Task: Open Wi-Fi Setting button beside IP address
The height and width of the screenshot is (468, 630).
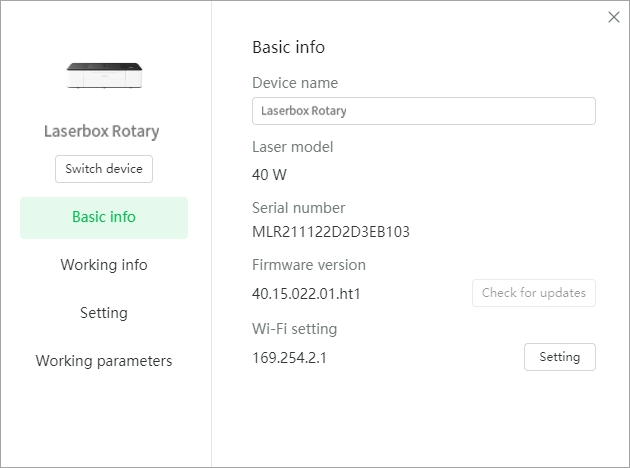Action: coord(560,357)
